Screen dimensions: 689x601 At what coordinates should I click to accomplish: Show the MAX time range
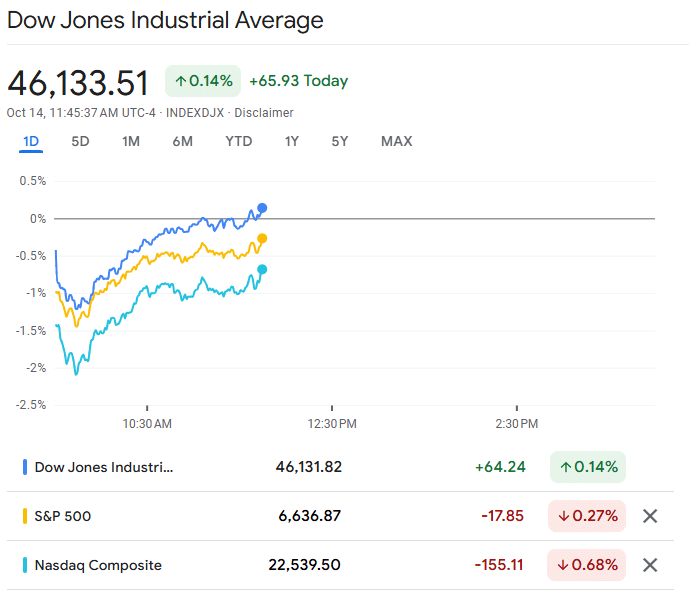pos(396,141)
